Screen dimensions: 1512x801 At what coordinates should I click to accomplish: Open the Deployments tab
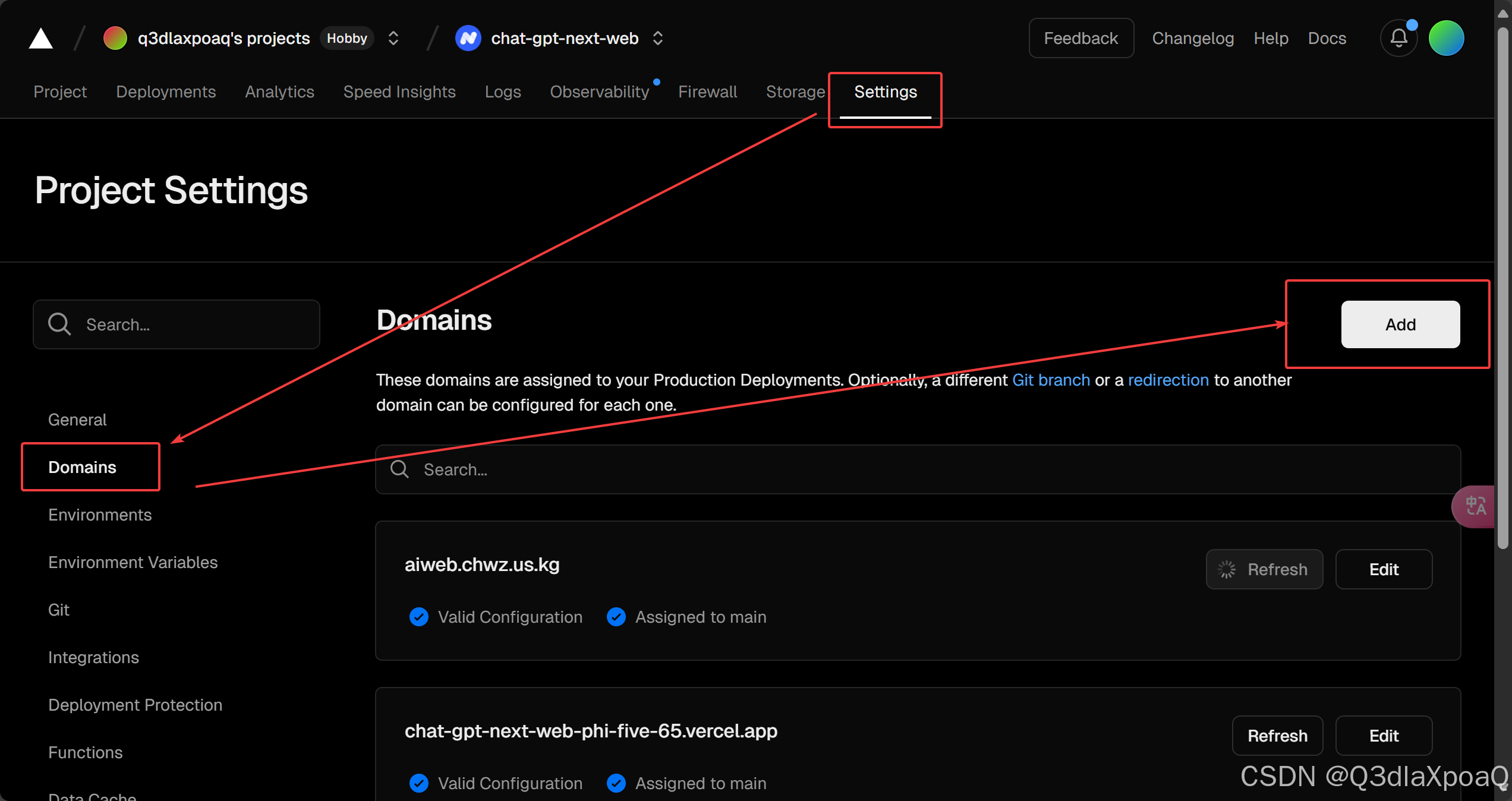point(166,92)
